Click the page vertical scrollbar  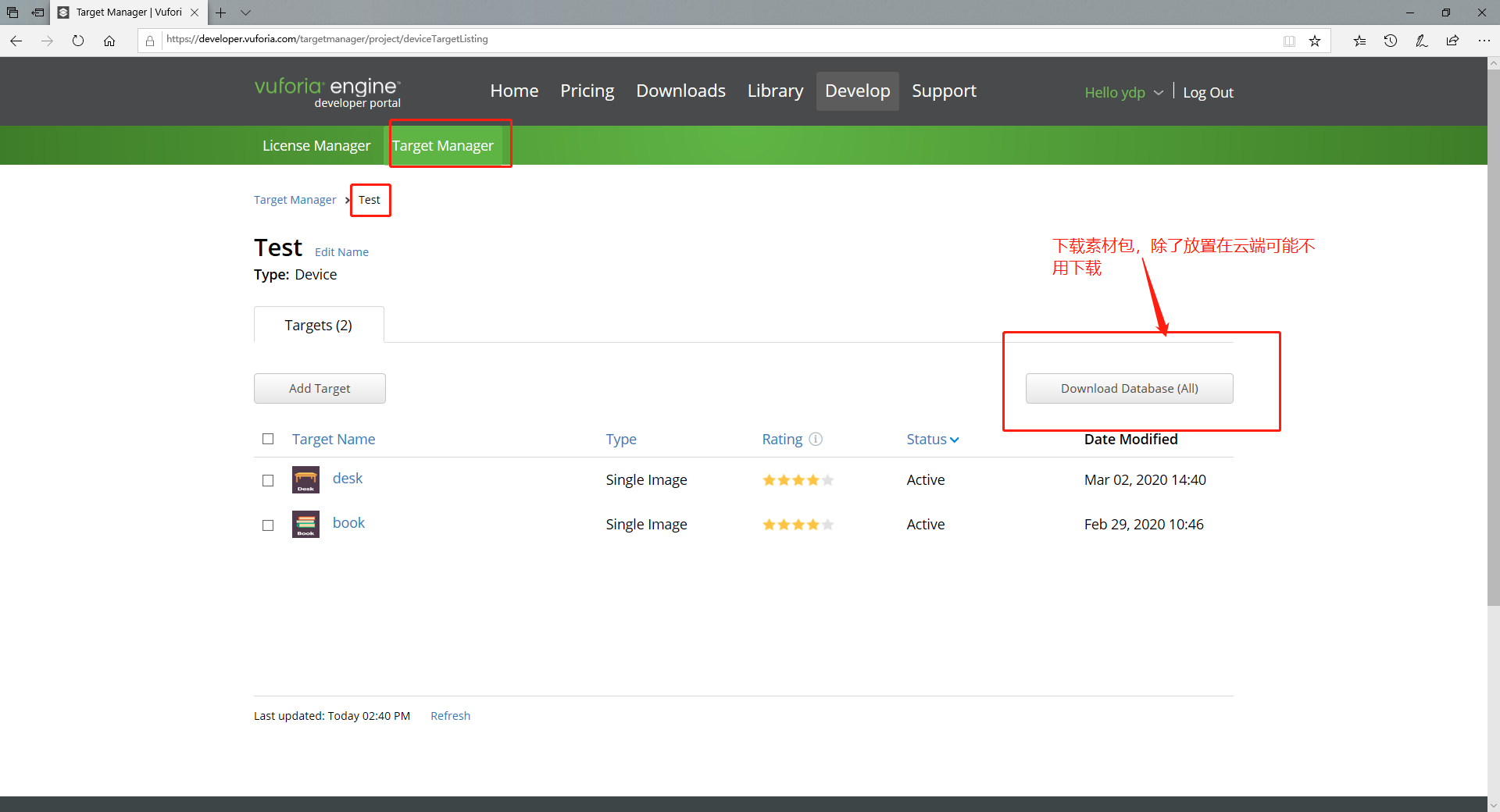[x=1494, y=337]
